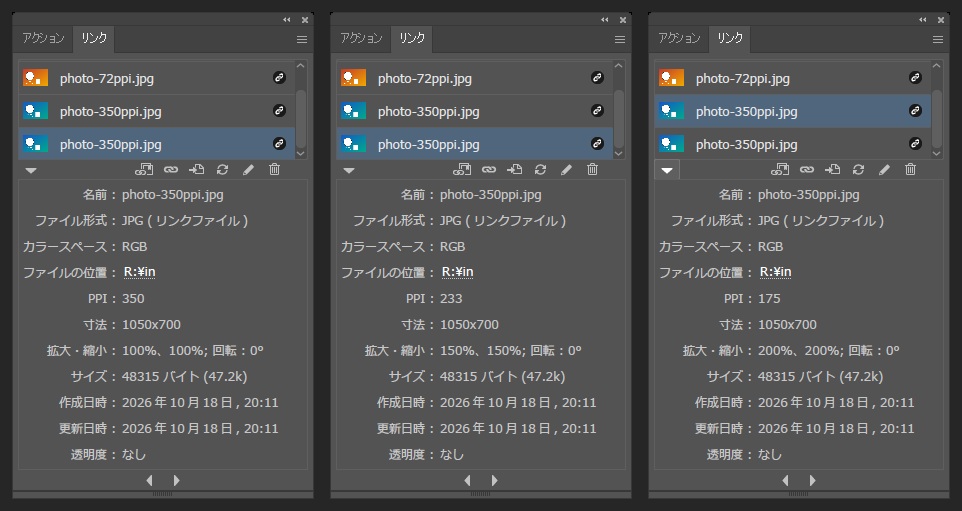Click scroll up arrow of left panel list

pos(301,66)
